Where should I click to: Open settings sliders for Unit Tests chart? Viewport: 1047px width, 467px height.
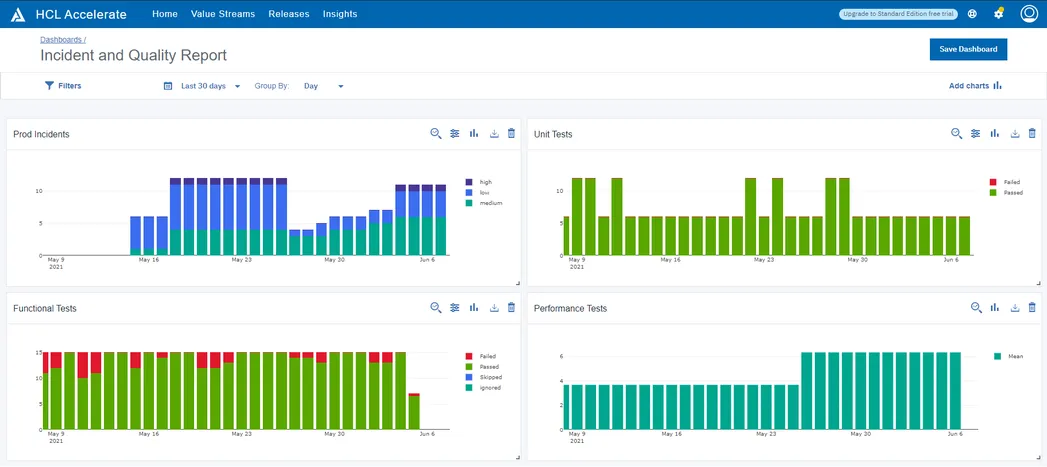(975, 134)
